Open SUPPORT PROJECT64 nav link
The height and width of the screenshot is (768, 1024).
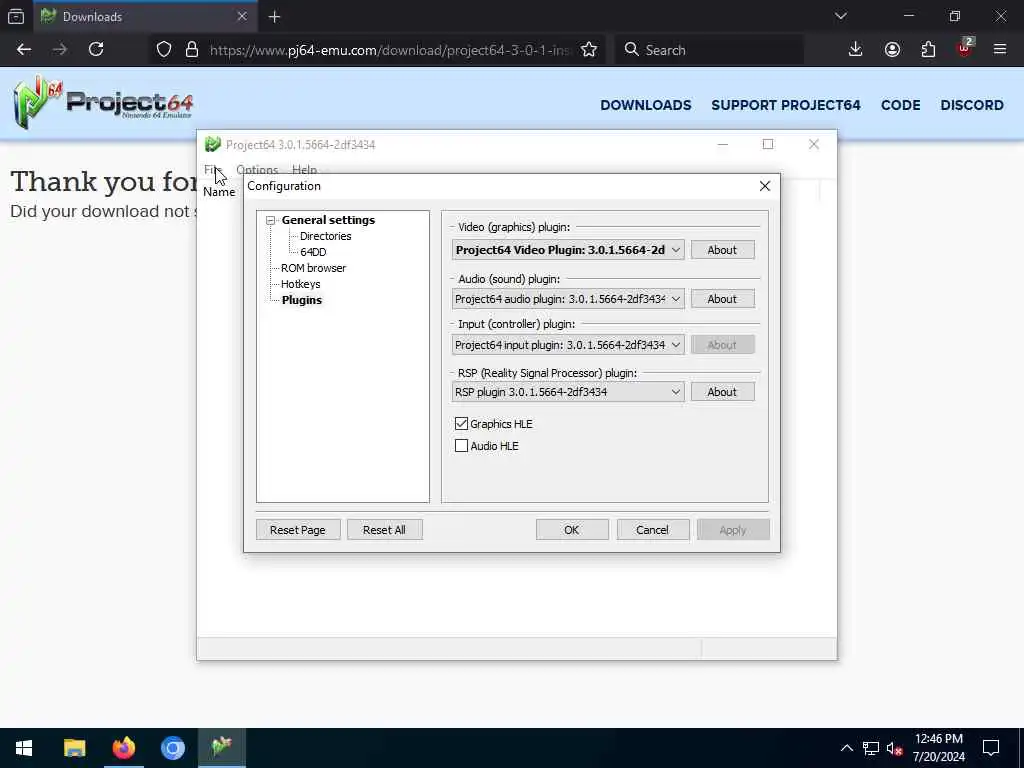coord(786,105)
